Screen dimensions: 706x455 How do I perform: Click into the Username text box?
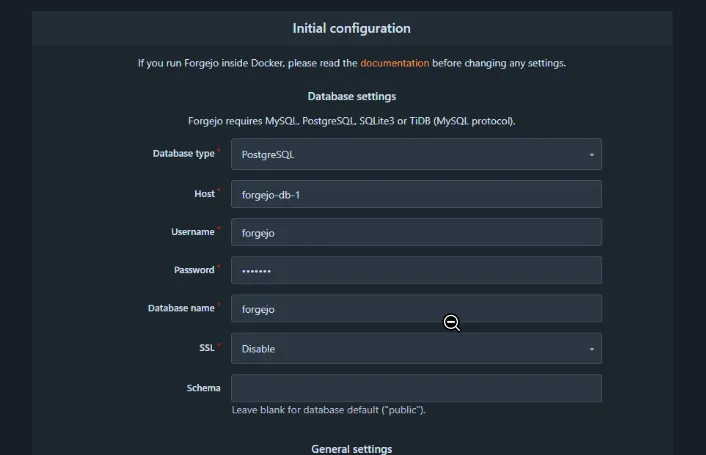point(416,232)
